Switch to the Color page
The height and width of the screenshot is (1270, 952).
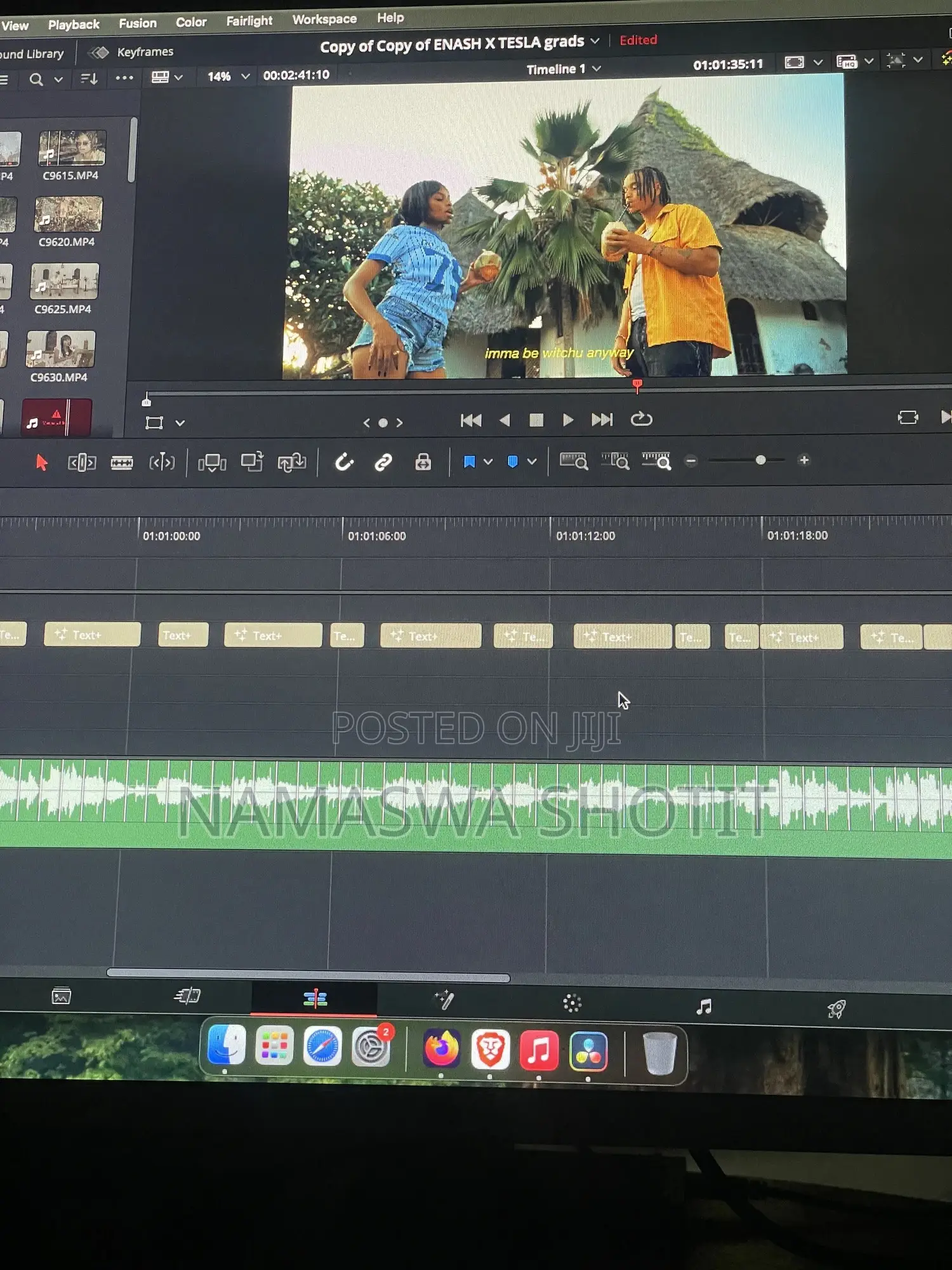pyautogui.click(x=572, y=1003)
